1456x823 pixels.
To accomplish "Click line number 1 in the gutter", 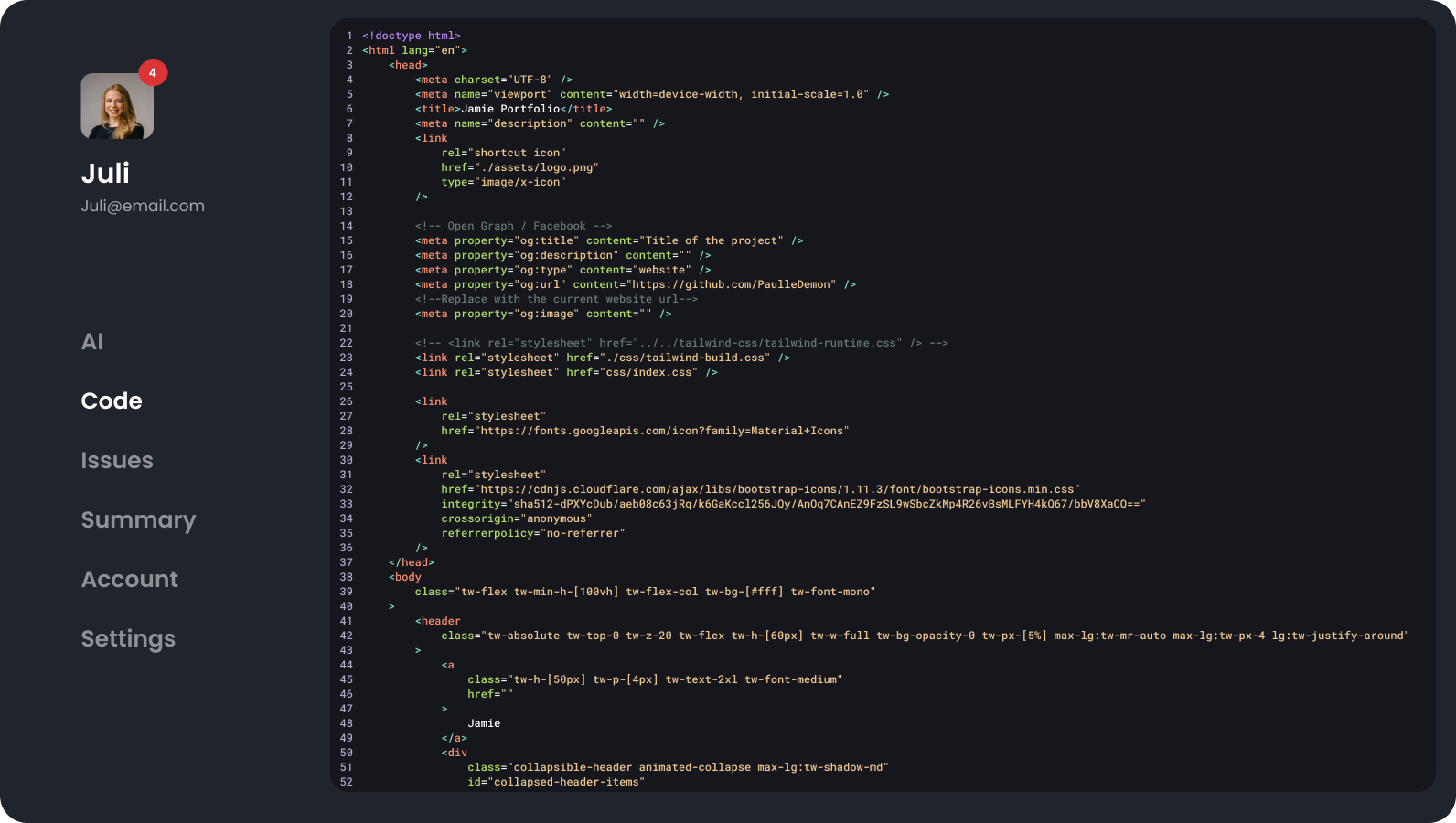I will pos(349,36).
